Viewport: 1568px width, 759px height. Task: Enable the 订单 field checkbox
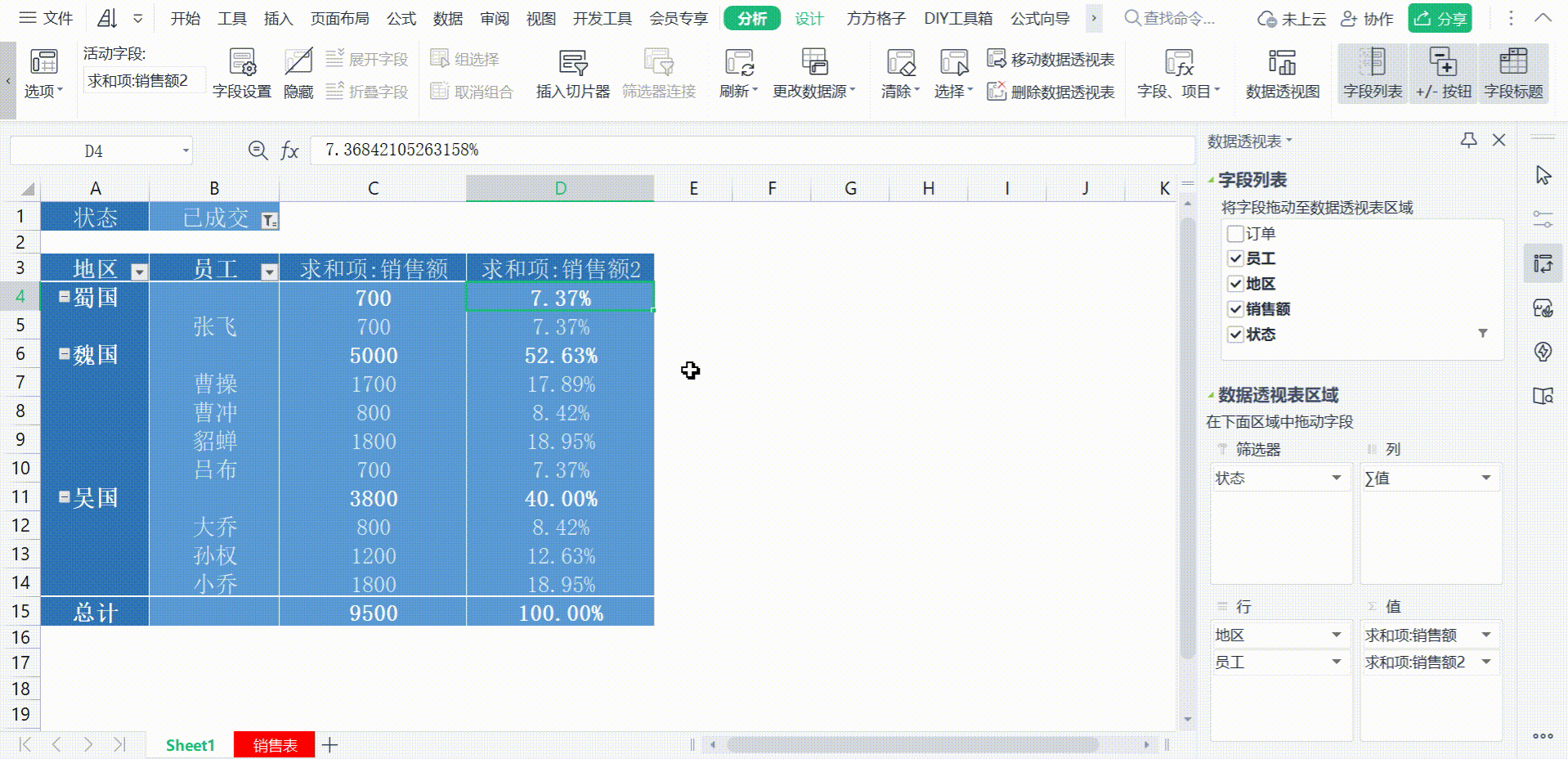(1236, 233)
